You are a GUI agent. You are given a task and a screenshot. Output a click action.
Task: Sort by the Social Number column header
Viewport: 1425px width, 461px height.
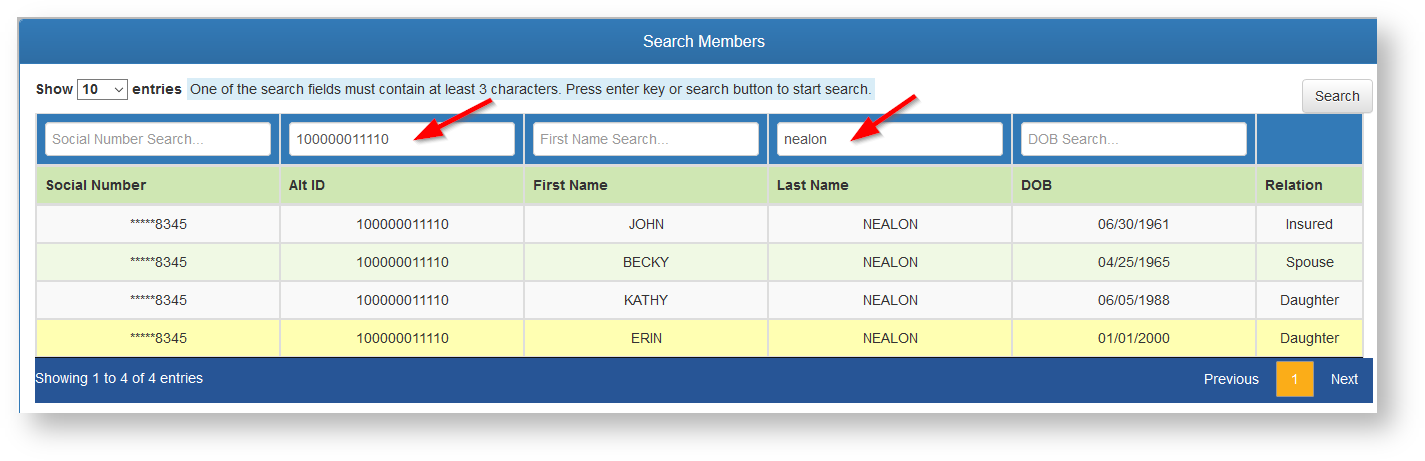[x=158, y=185]
